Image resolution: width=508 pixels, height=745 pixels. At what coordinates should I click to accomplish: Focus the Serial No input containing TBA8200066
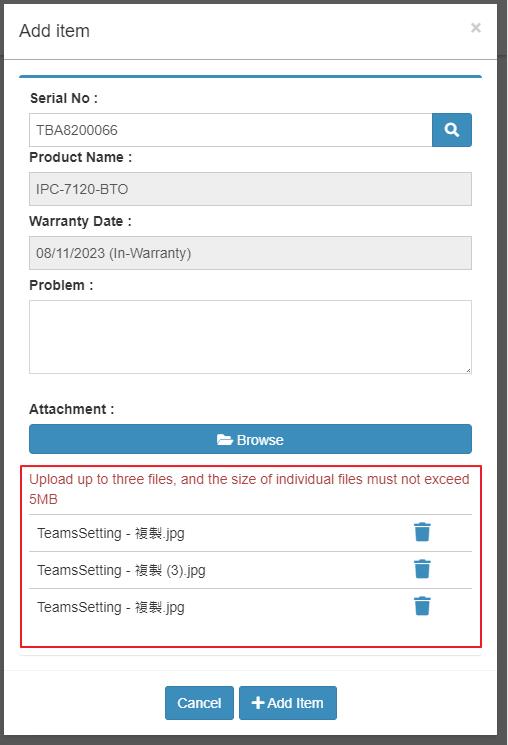pyautogui.click(x=230, y=130)
